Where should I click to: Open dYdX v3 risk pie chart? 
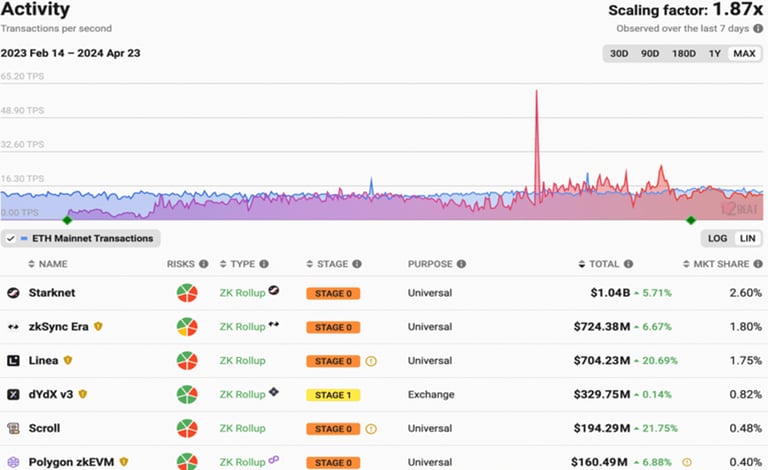coord(187,394)
